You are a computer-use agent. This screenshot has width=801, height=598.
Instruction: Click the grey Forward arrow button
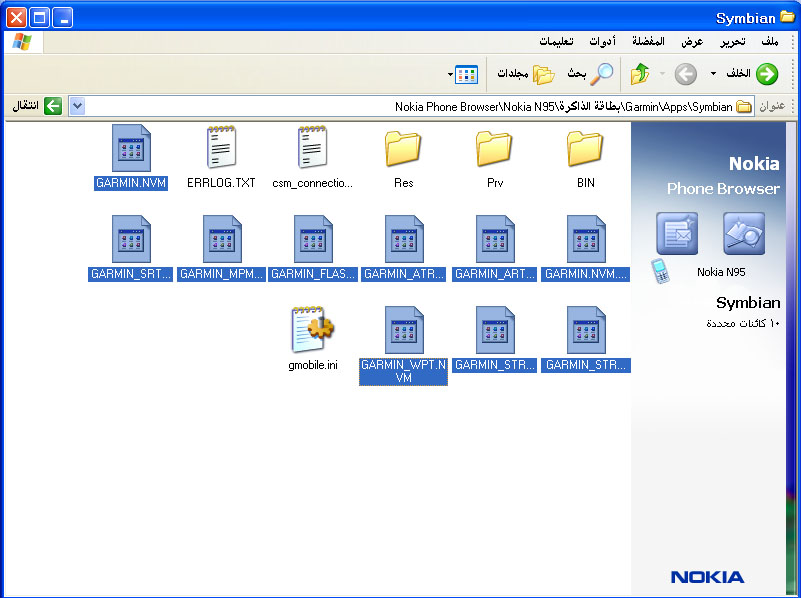(x=686, y=74)
